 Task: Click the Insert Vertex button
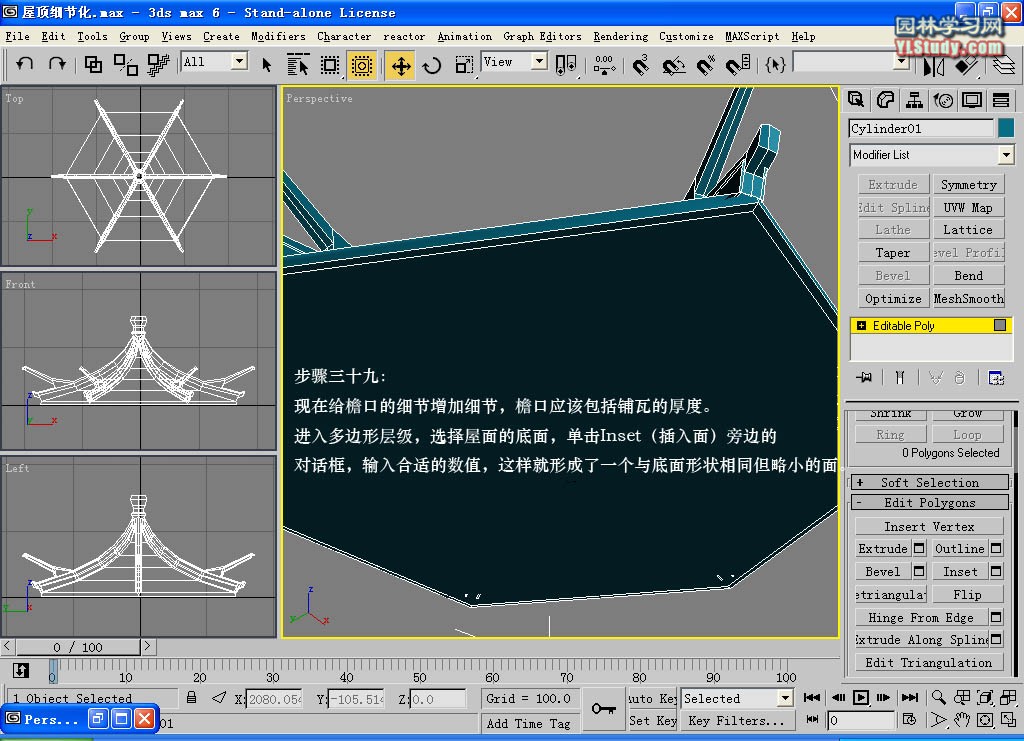click(x=929, y=526)
